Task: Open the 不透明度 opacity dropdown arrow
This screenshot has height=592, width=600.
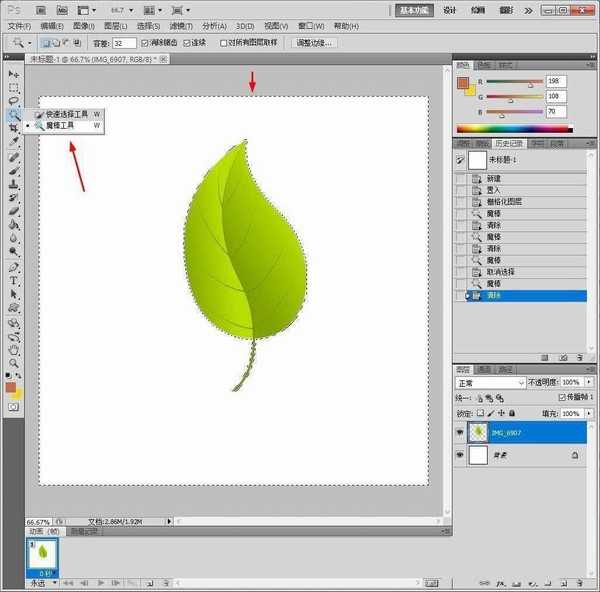Action: [587, 383]
